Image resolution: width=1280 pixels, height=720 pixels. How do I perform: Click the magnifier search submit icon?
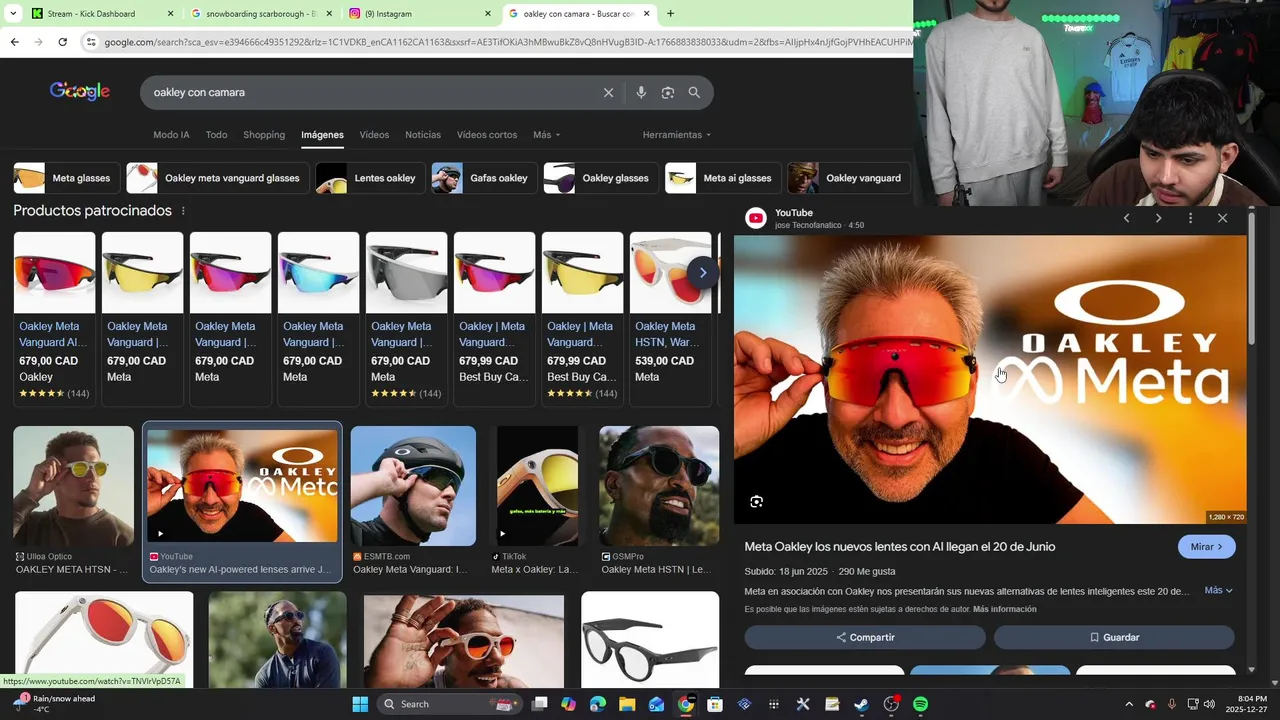click(x=694, y=92)
